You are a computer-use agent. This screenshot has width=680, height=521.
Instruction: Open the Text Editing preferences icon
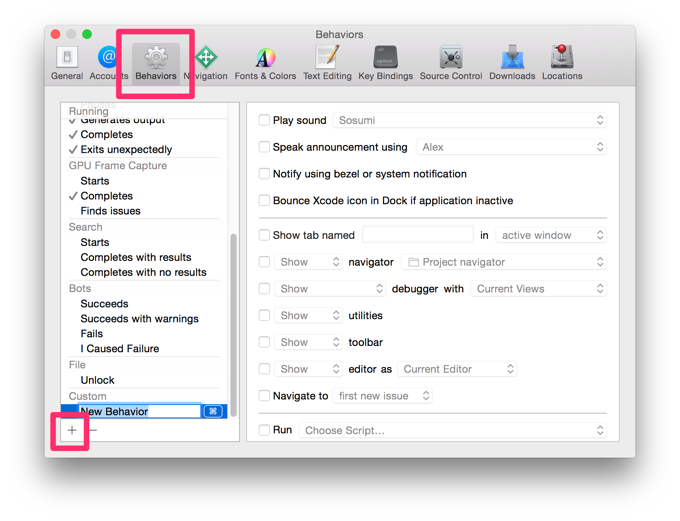[327, 57]
